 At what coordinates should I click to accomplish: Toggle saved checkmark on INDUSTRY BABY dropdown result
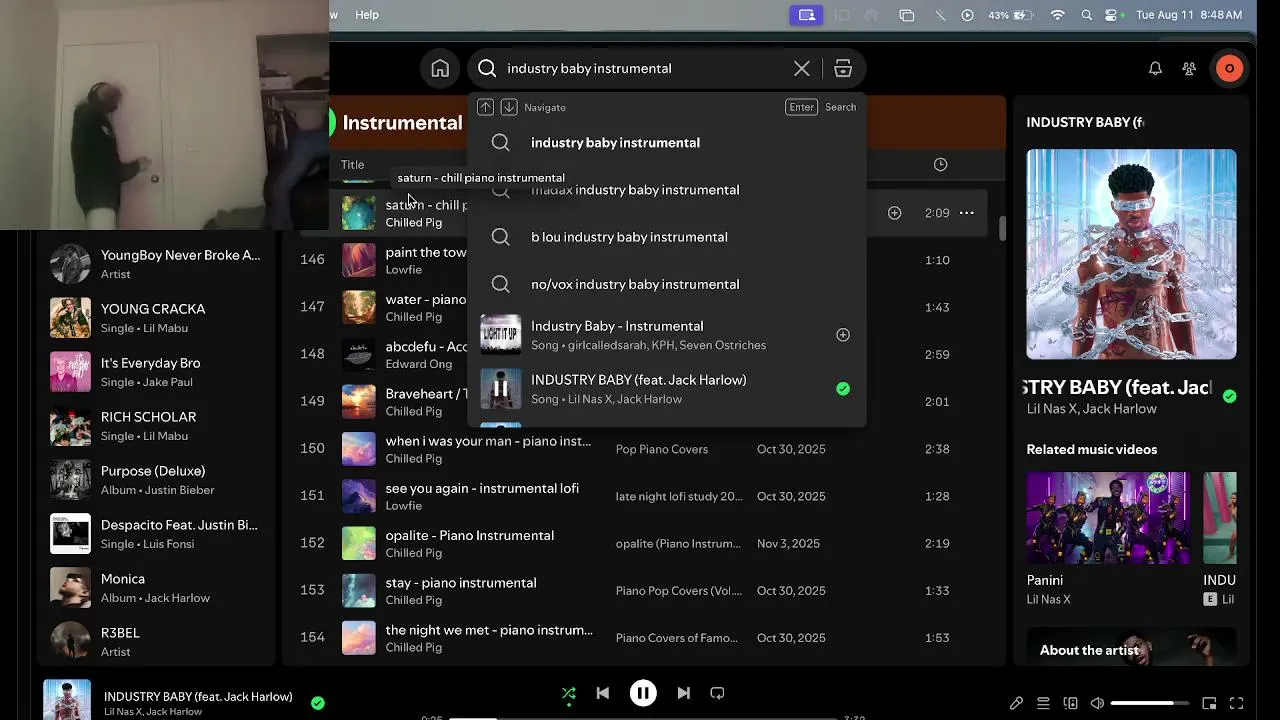click(x=843, y=389)
